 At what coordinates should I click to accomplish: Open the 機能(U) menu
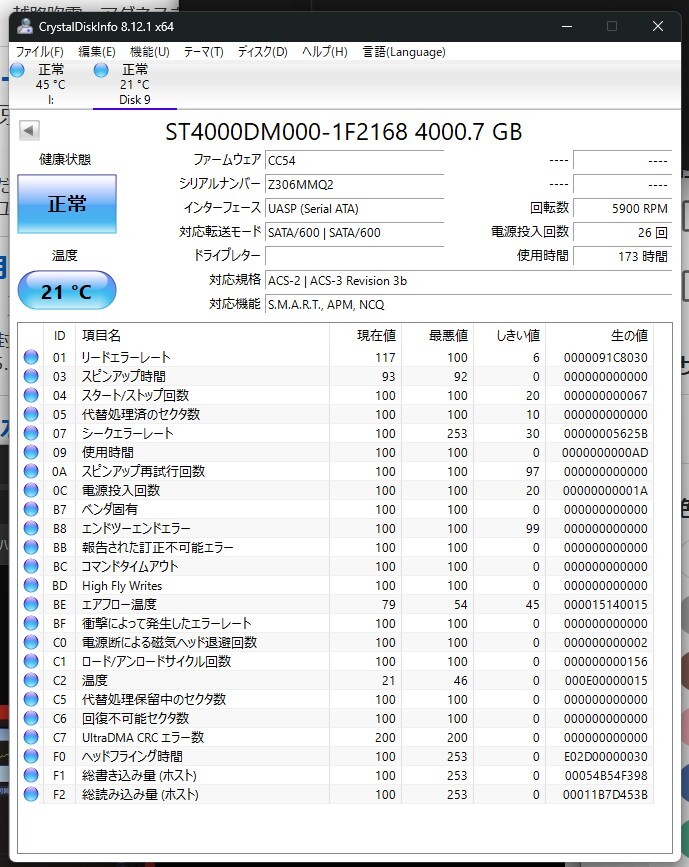[x=149, y=51]
